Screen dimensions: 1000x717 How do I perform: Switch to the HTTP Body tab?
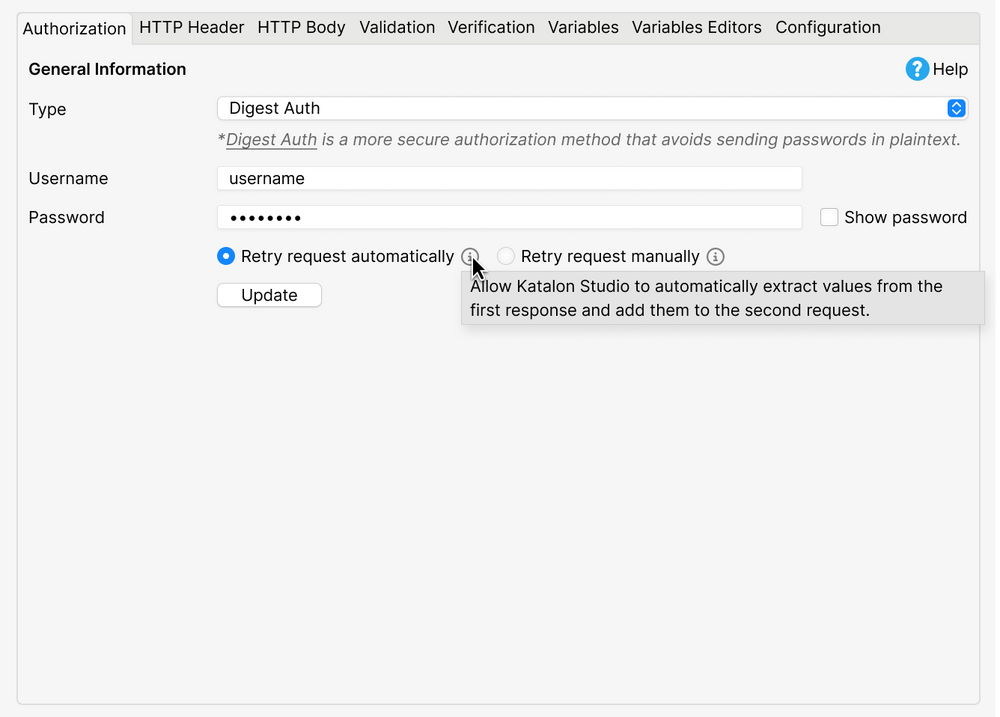[301, 27]
